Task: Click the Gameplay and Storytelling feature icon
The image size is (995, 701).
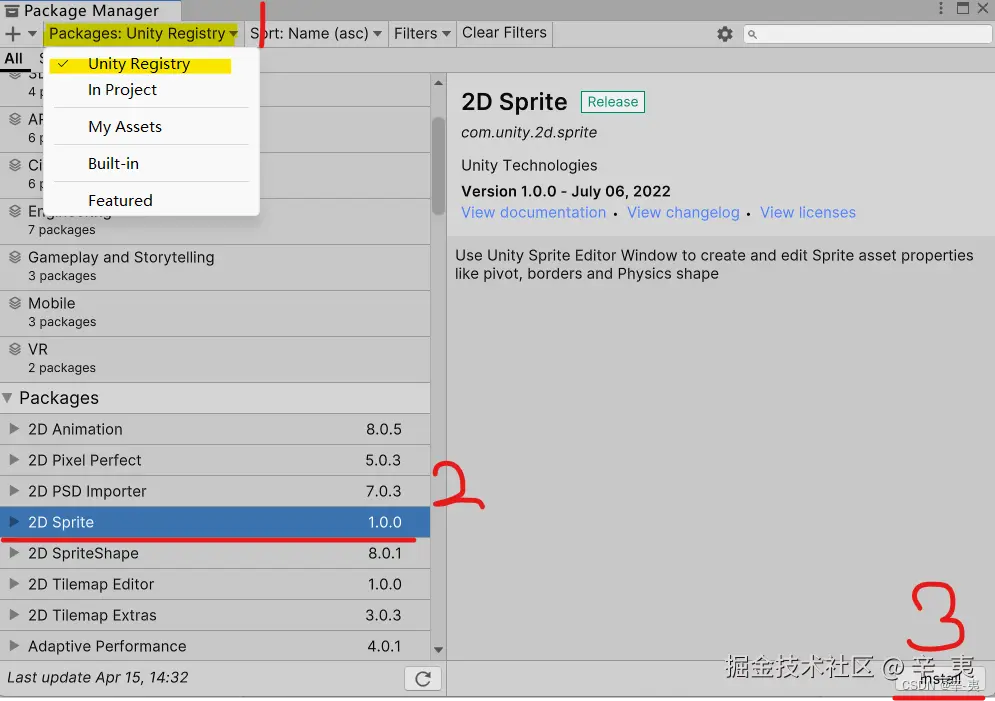Action: pyautogui.click(x=15, y=257)
